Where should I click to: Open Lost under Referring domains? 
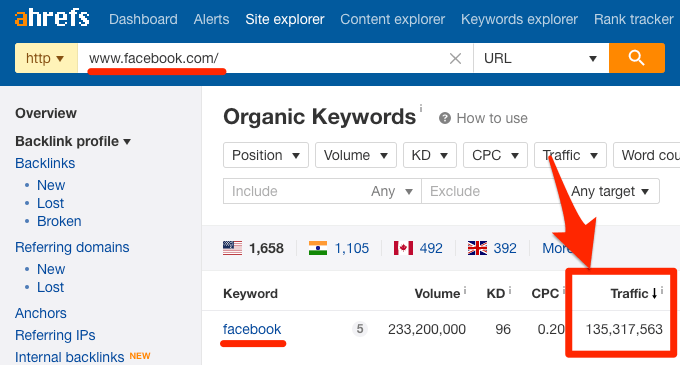50,287
